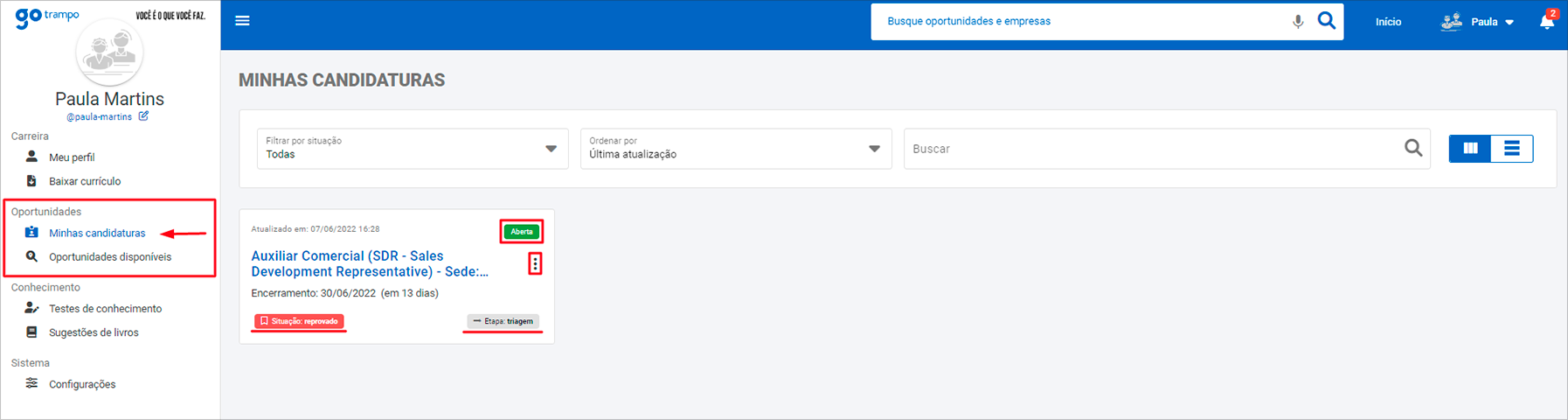This screenshot has height=420, width=1568.
Task: Expand the Filtrar por situação dropdown
Action: [x=412, y=149]
